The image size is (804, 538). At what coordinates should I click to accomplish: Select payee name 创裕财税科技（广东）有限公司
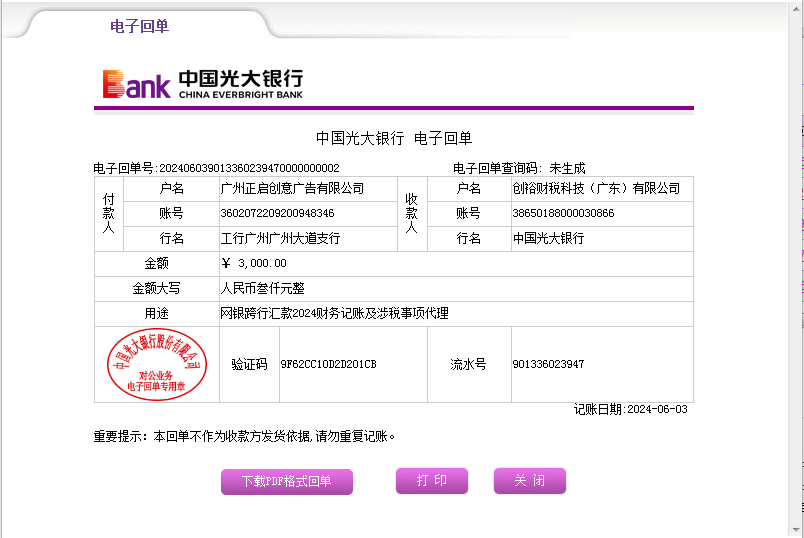[595, 189]
